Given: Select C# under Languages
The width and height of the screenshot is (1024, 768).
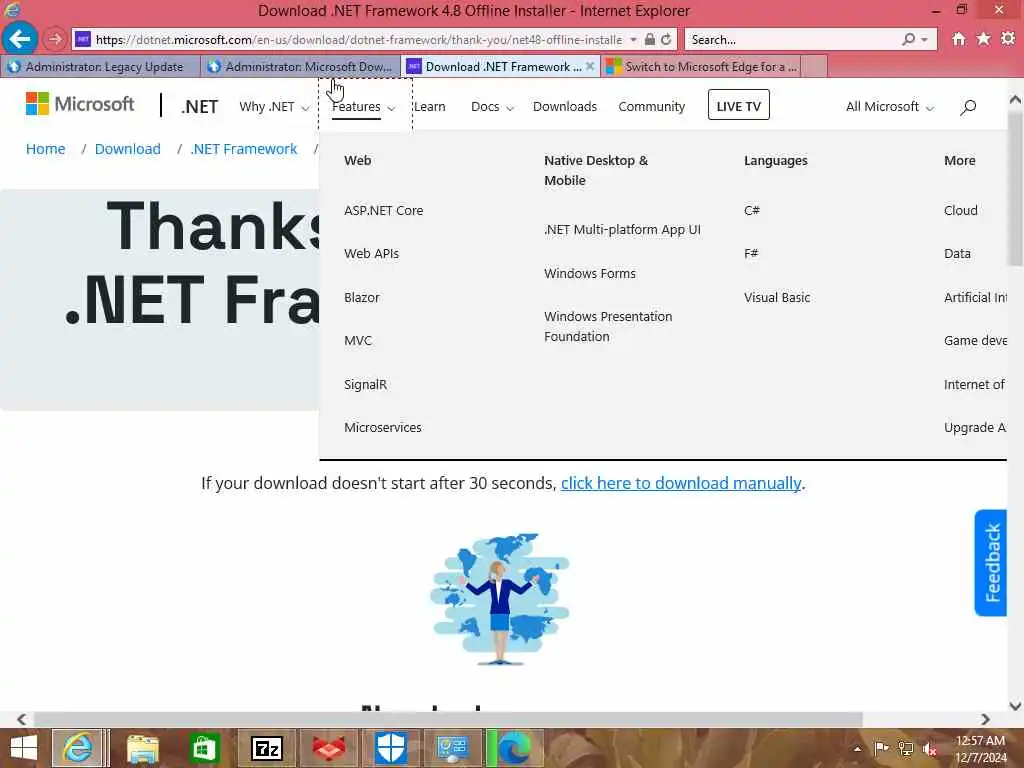Looking at the screenshot, I should coord(752,210).
